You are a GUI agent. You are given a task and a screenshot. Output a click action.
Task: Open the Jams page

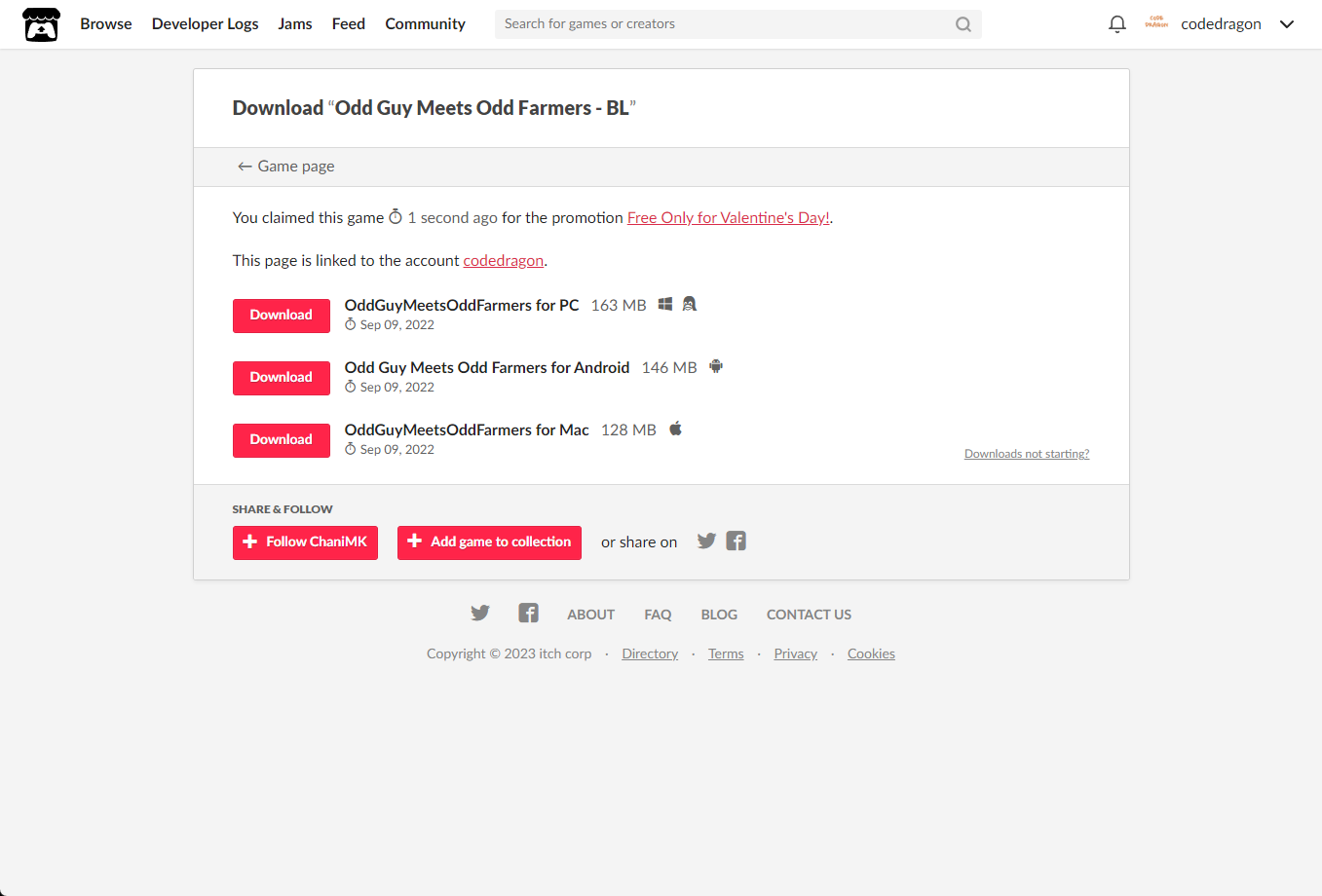point(295,24)
